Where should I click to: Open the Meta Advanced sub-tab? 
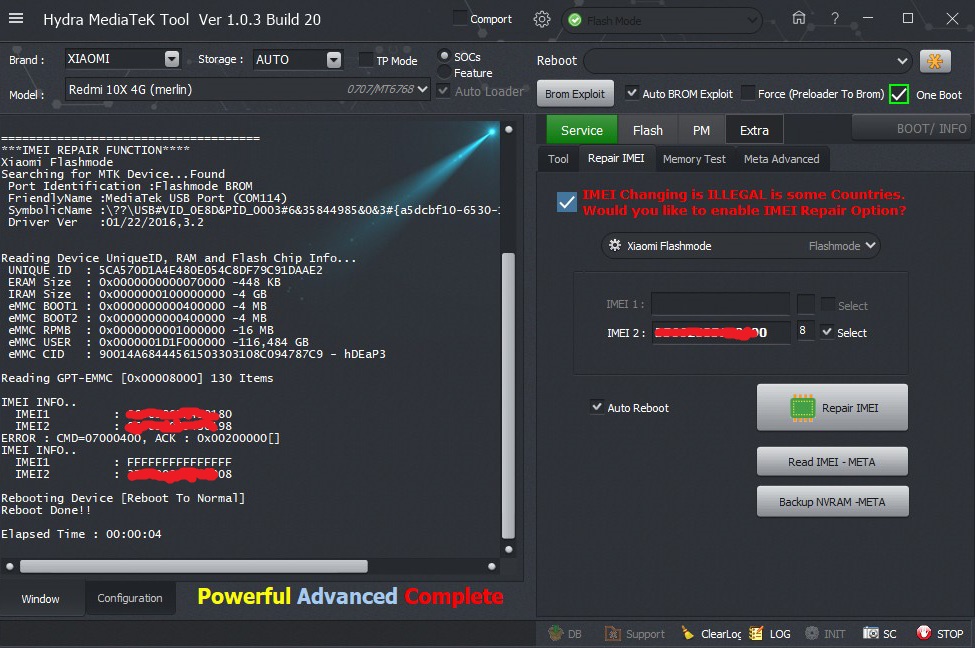point(782,159)
